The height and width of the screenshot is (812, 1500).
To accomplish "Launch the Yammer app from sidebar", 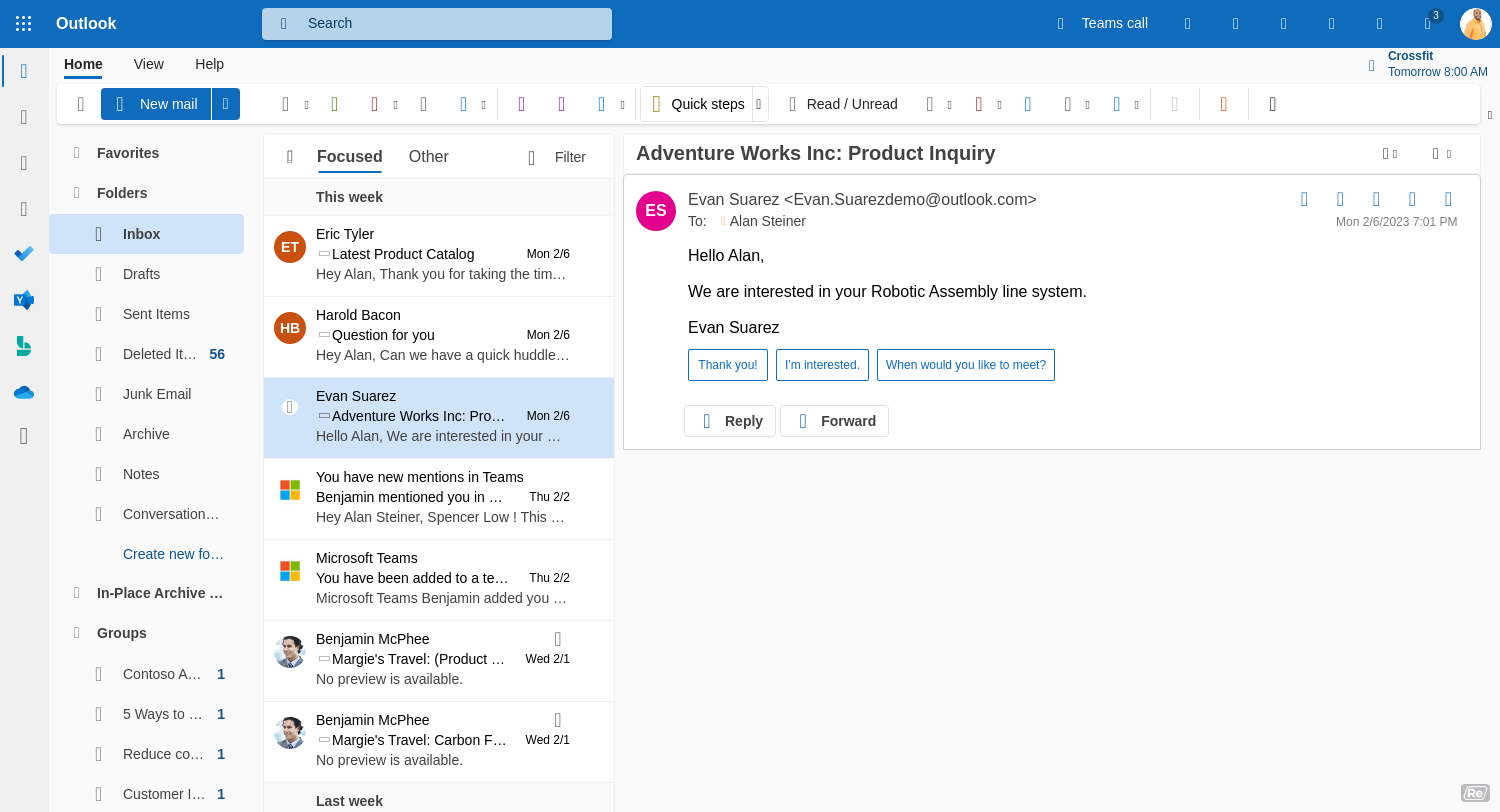I will 24,300.
